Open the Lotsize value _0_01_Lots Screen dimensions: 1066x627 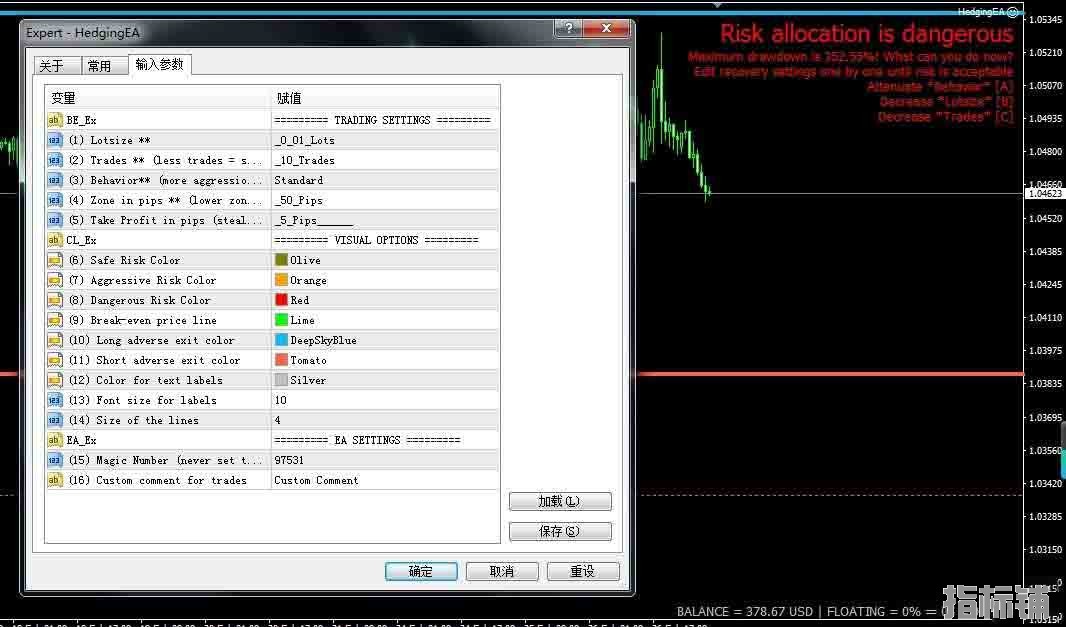(x=305, y=140)
